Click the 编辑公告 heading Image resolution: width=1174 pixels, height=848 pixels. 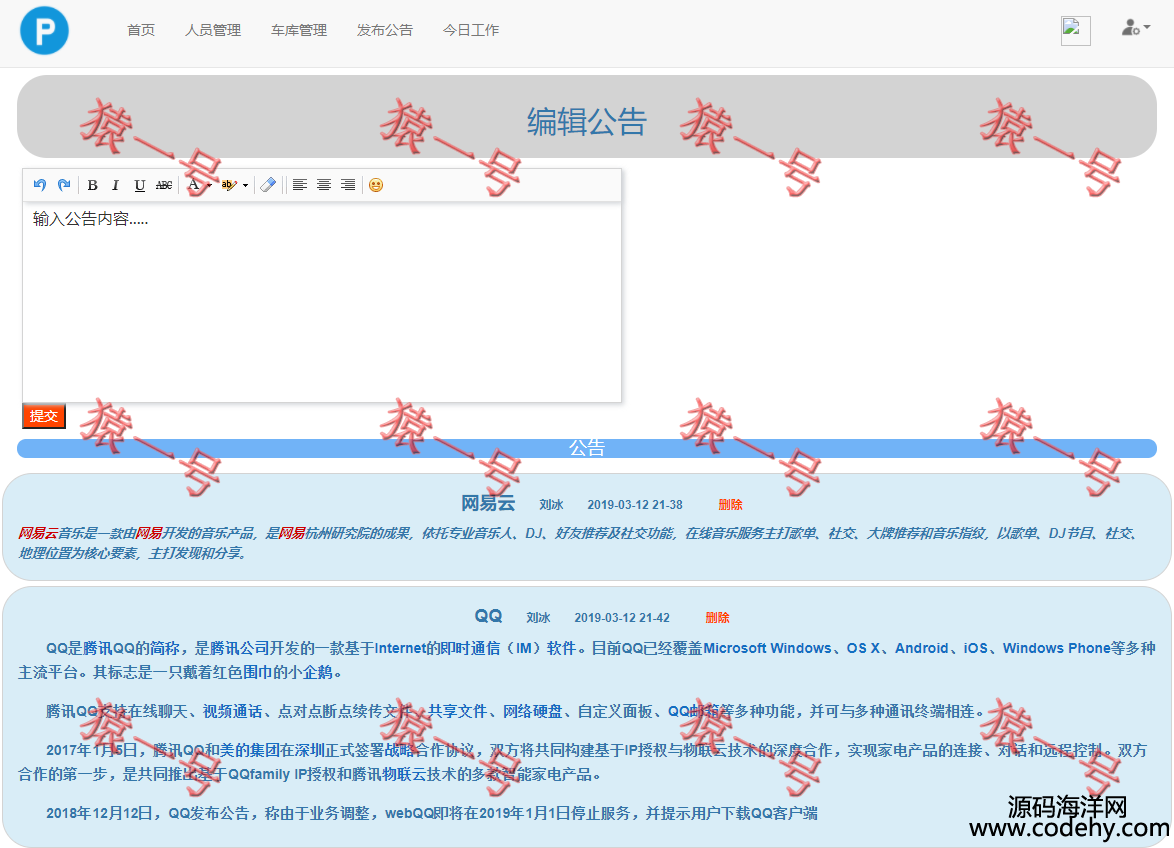[587, 121]
